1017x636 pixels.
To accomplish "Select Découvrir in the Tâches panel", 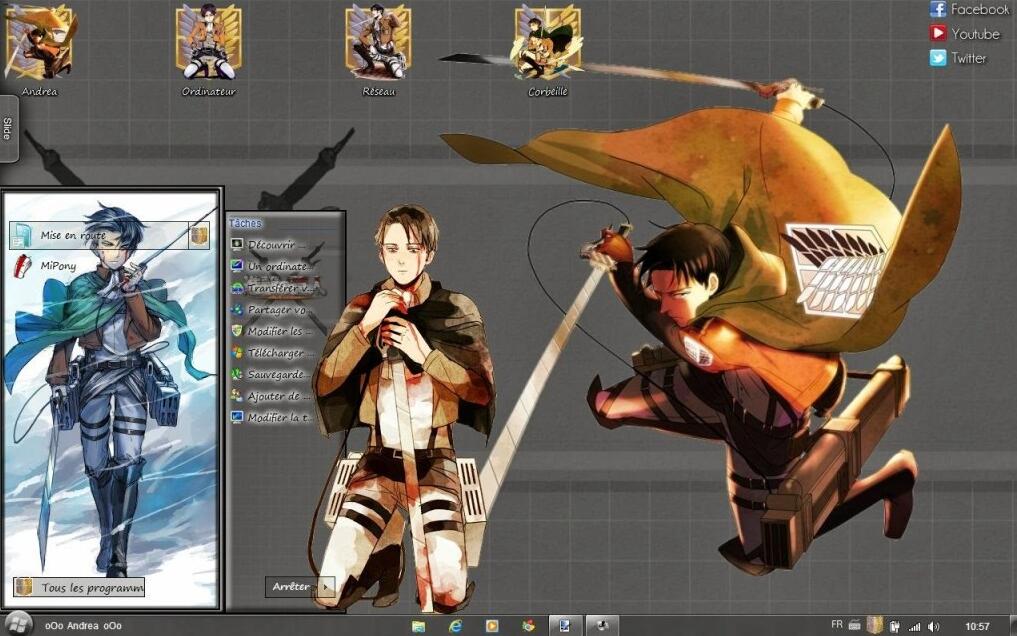I will point(271,242).
